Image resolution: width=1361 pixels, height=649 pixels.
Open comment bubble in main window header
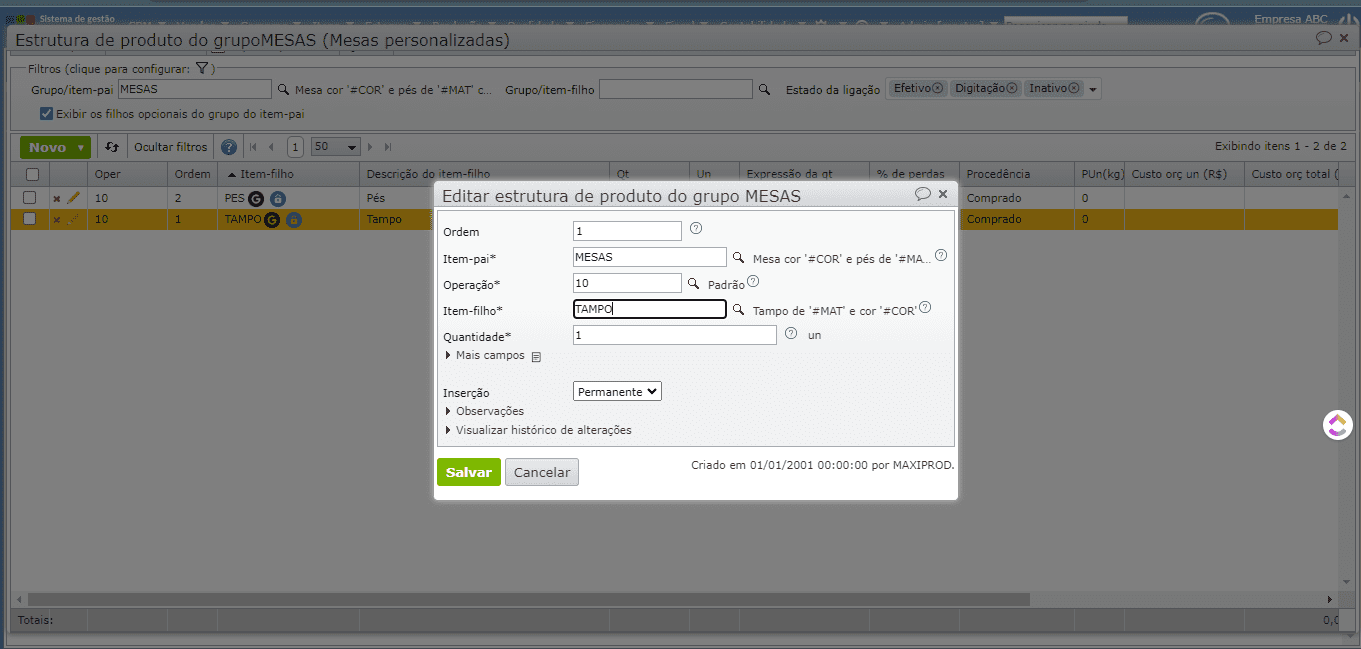click(1323, 38)
